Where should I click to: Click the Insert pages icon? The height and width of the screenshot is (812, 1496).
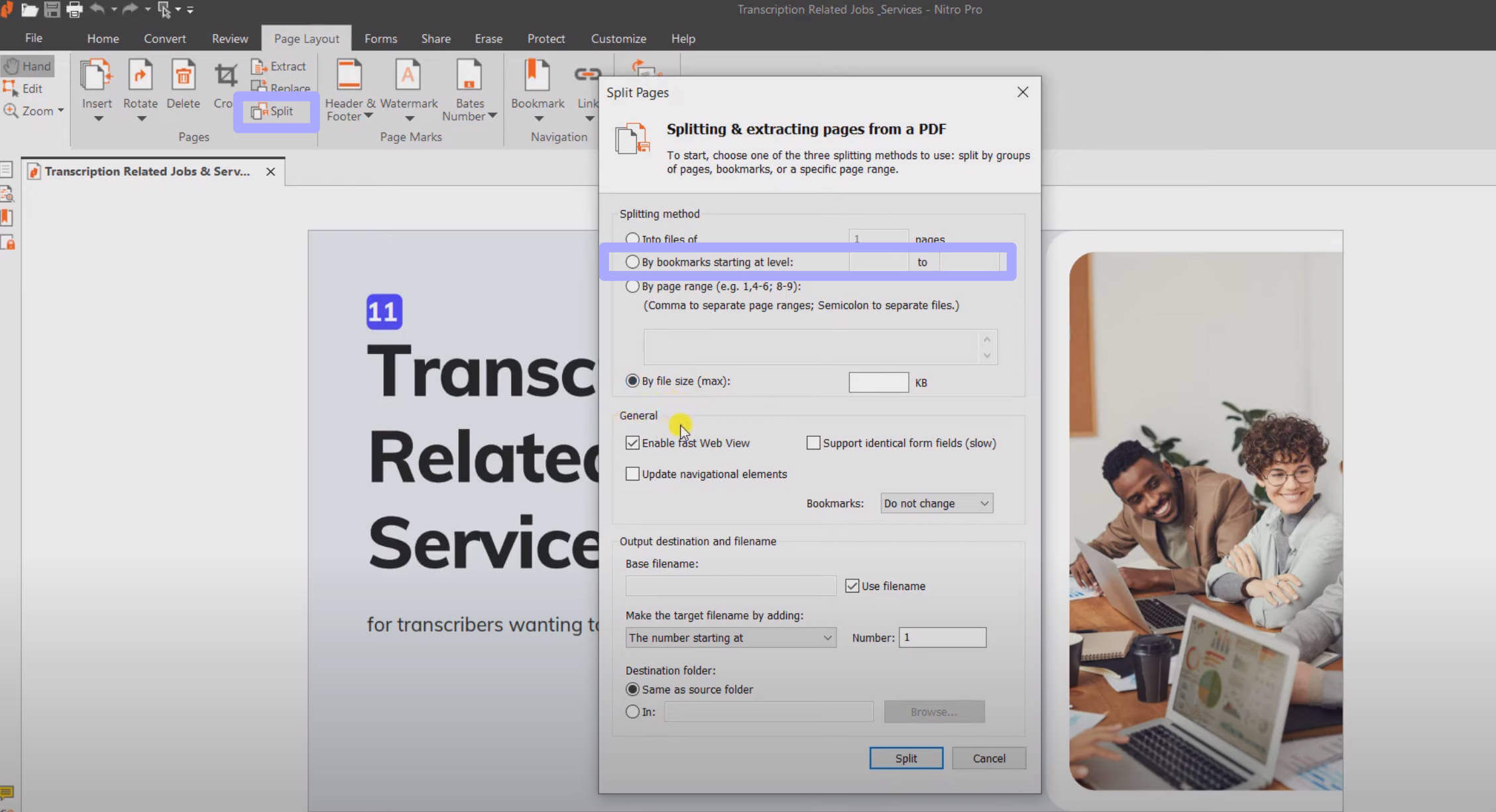[96, 76]
